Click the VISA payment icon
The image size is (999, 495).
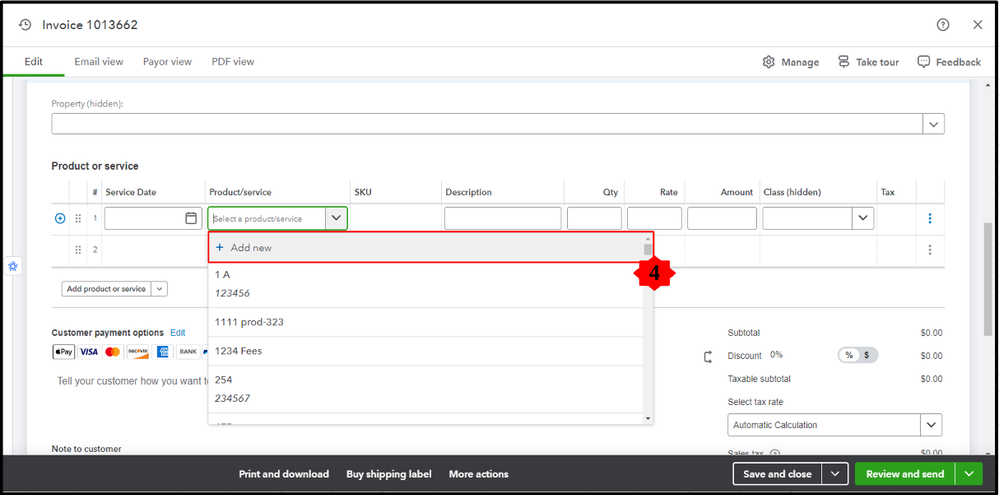coord(89,352)
